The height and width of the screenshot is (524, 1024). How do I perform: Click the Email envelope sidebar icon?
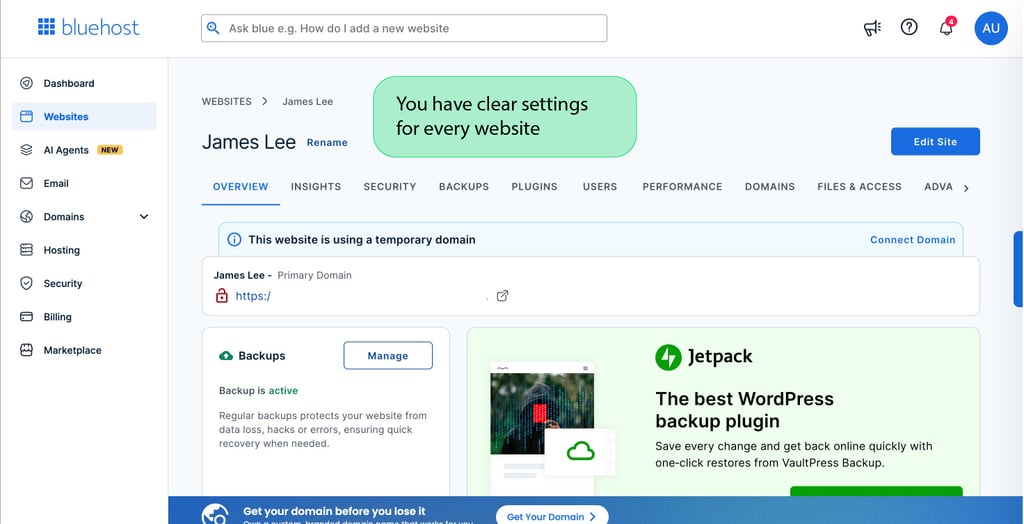tap(26, 183)
